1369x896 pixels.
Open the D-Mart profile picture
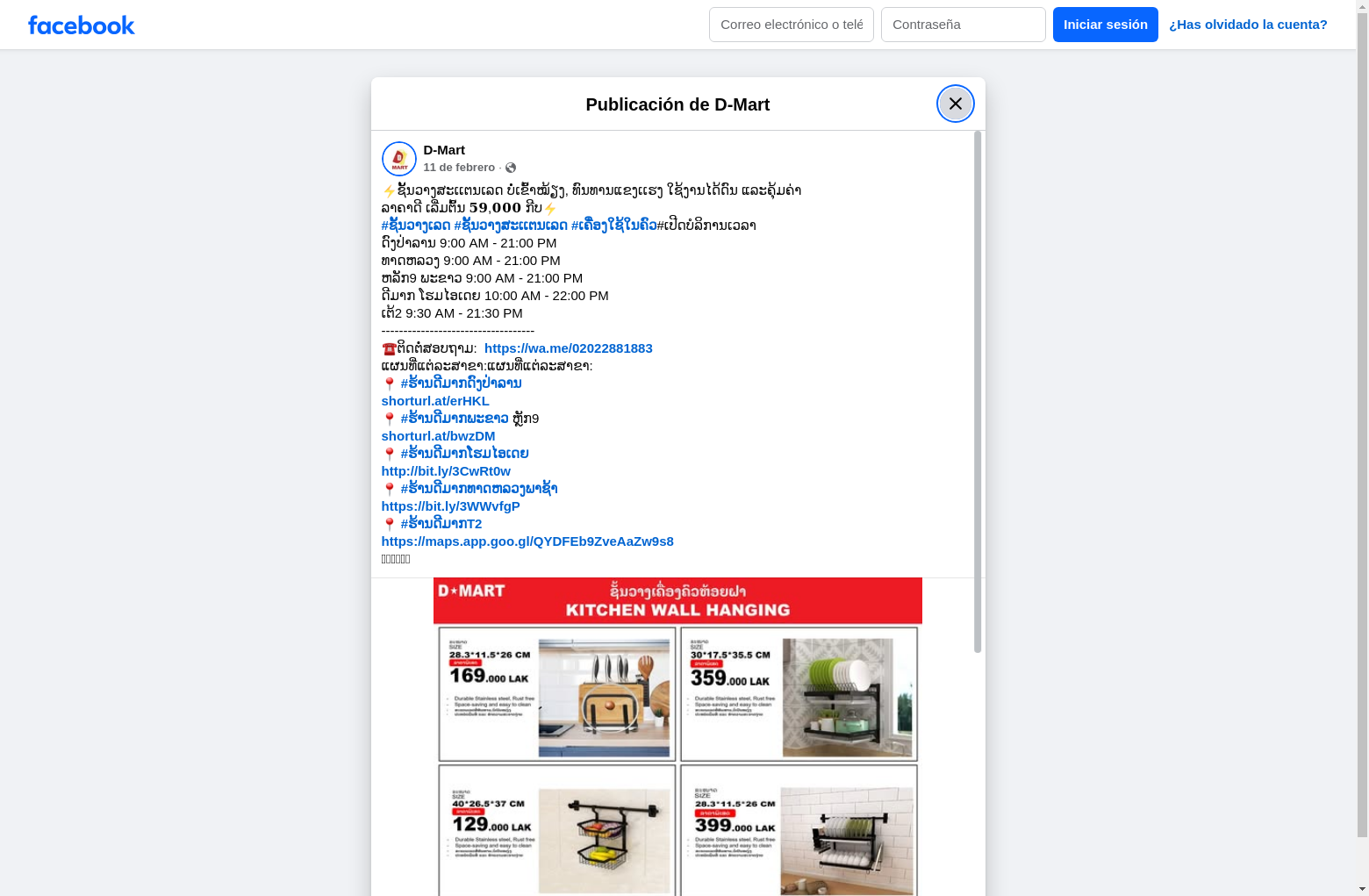click(x=399, y=159)
